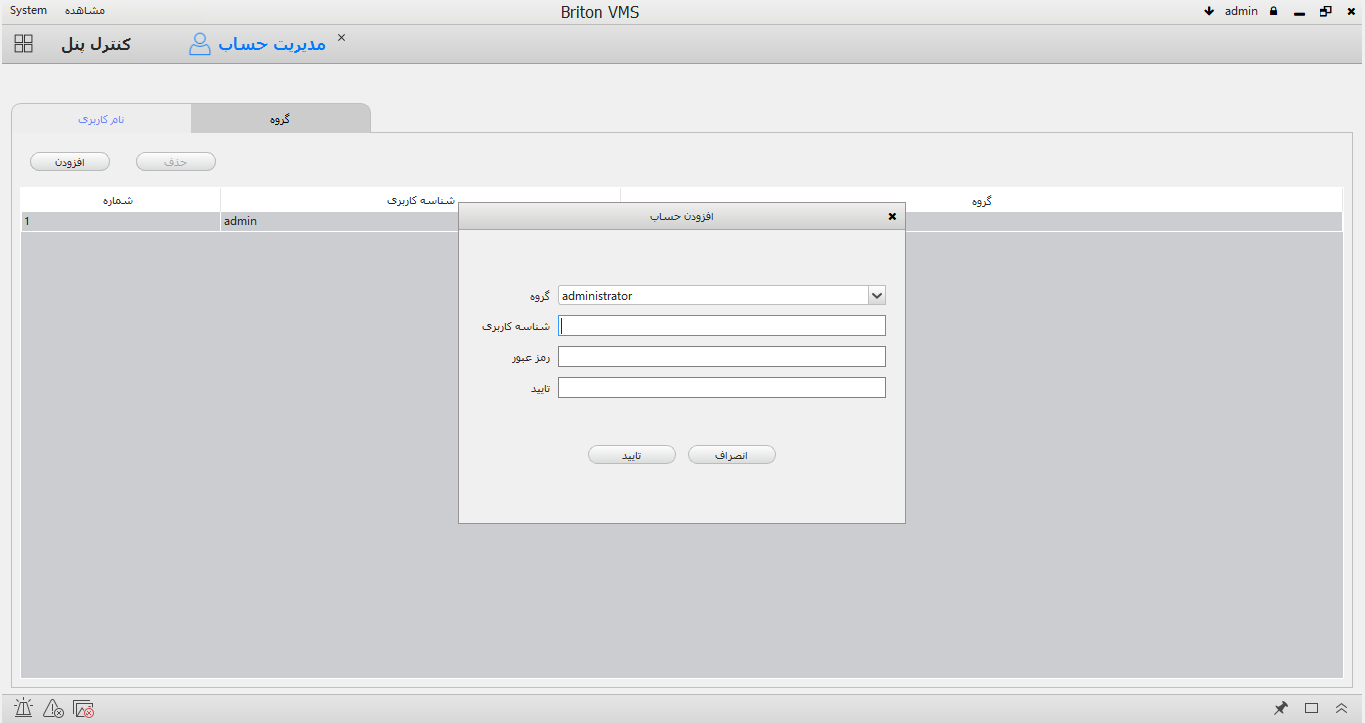Select the کنترل پنل control panel tab
This screenshot has height=723, width=1365.
(x=96, y=44)
